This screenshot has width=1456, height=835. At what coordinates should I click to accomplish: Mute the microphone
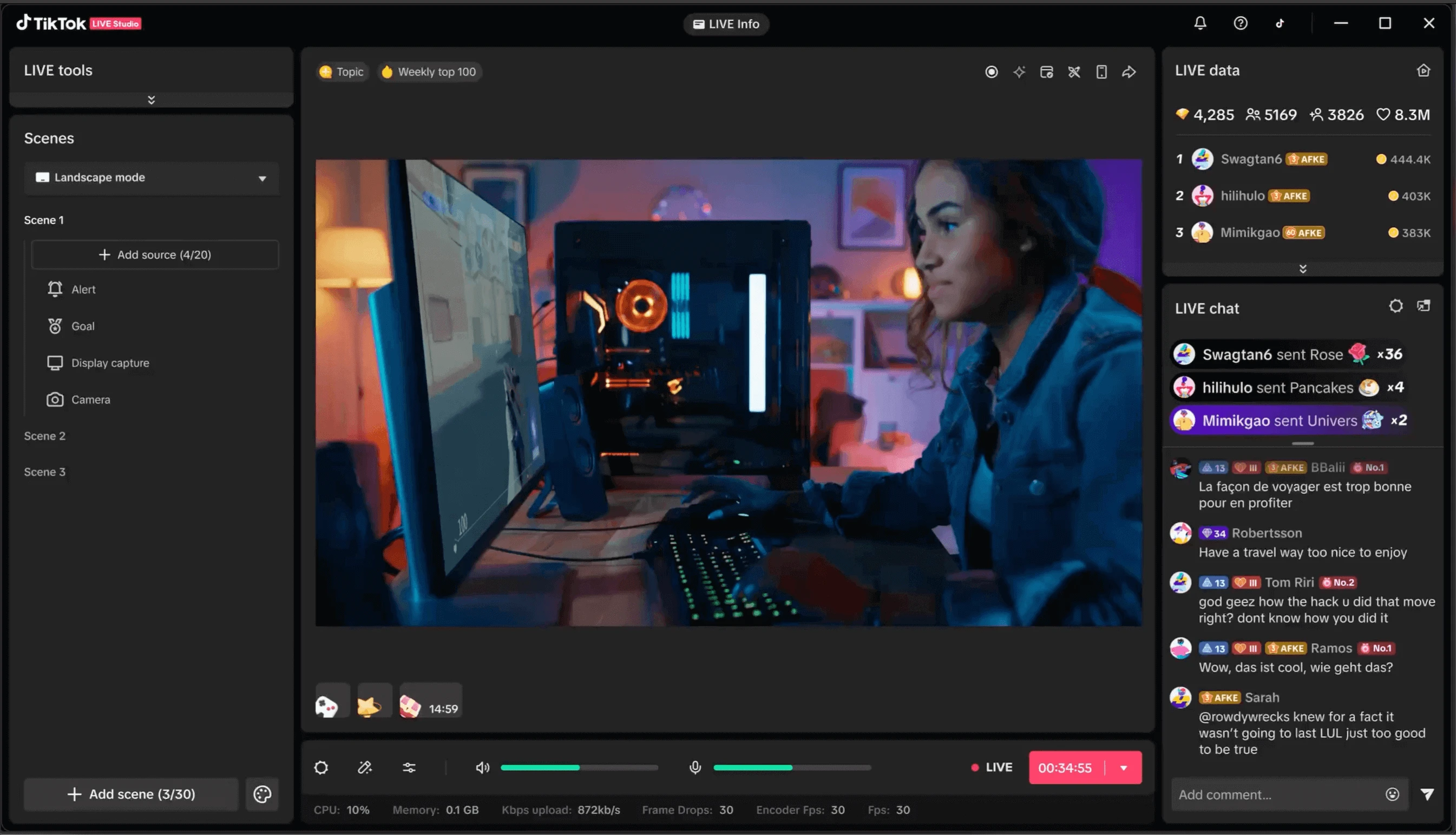(695, 767)
